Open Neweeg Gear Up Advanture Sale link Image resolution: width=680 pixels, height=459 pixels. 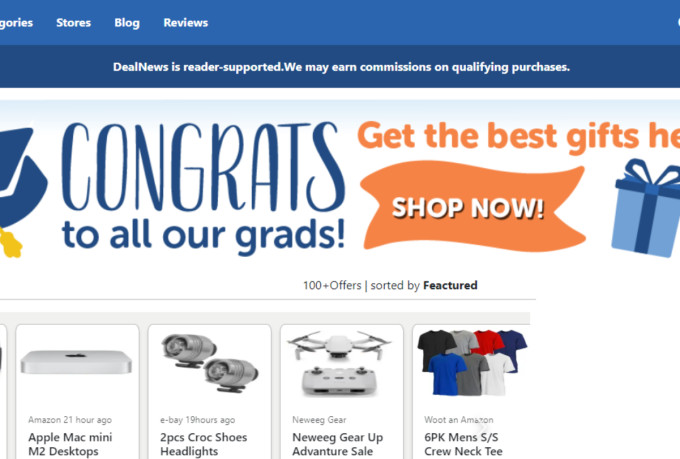[x=337, y=444]
